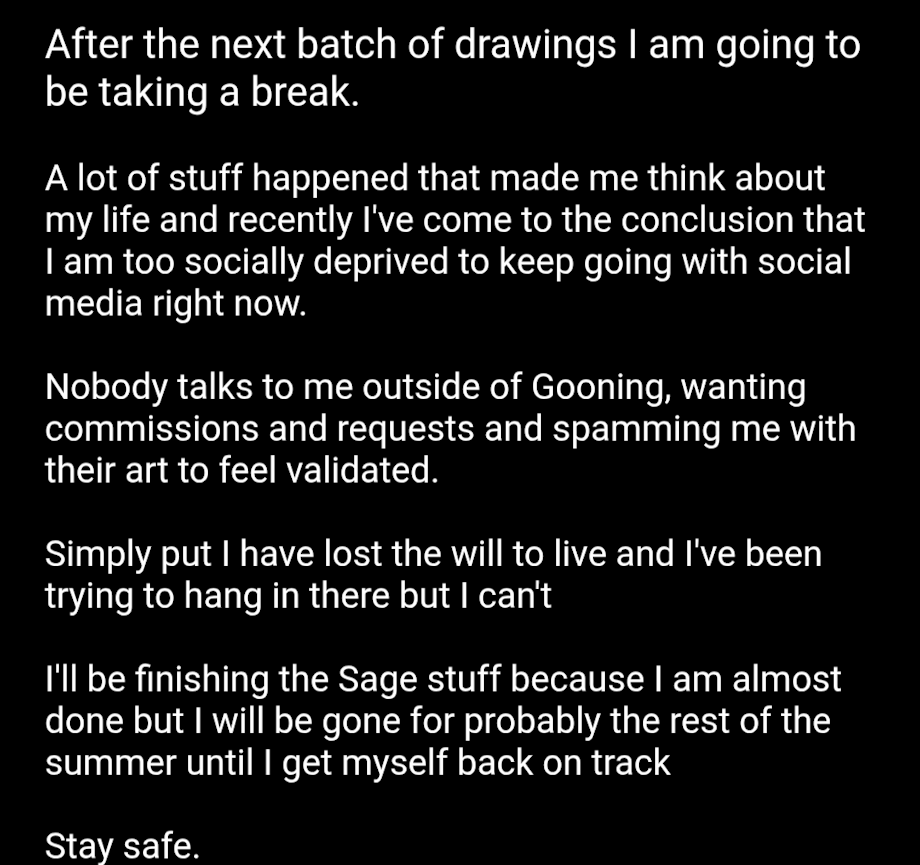This screenshot has height=865, width=920.
Task: Click the word "spamming"
Action: pyautogui.click(x=636, y=430)
